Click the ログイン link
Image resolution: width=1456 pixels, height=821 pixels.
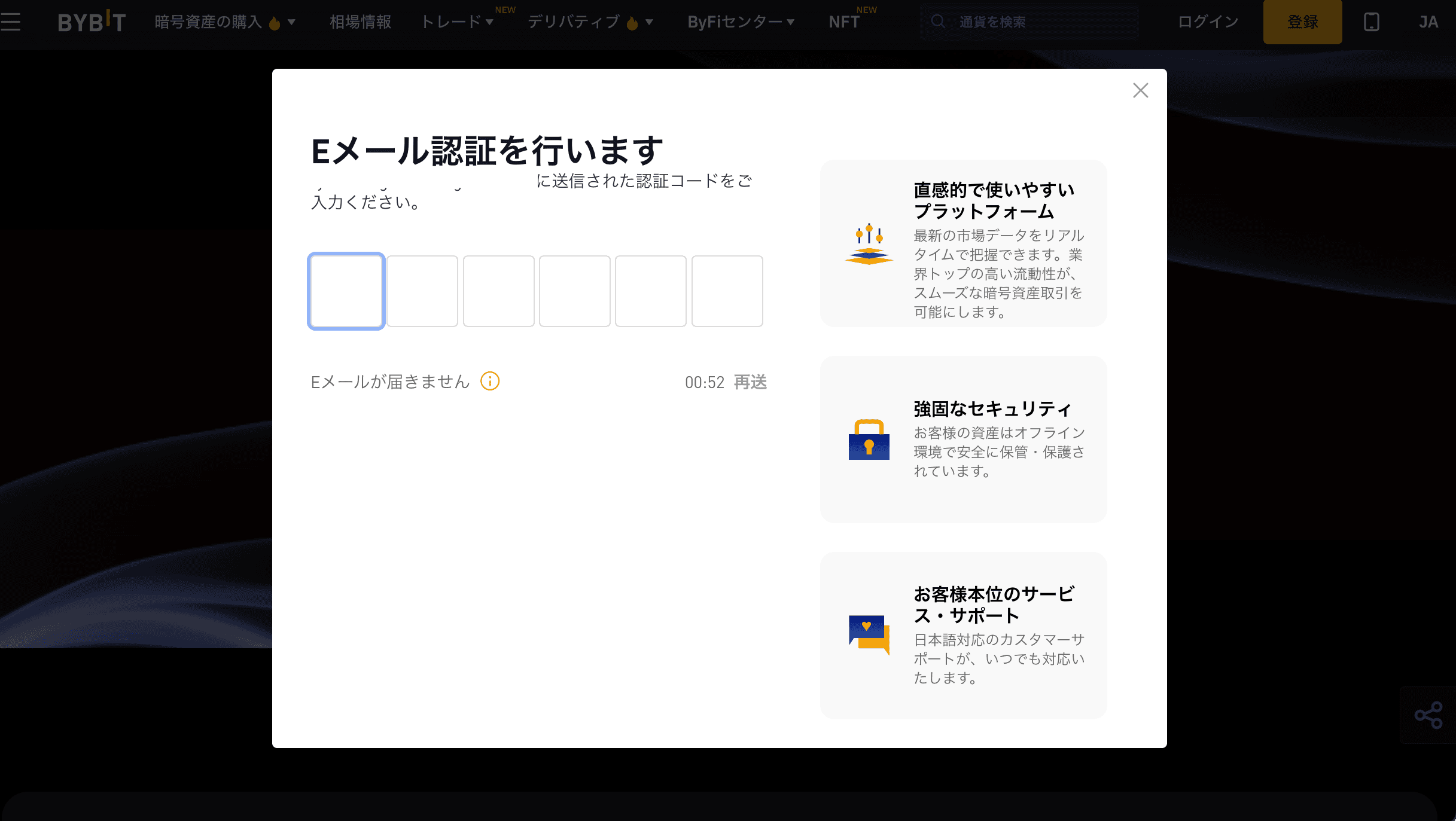[x=1207, y=22]
